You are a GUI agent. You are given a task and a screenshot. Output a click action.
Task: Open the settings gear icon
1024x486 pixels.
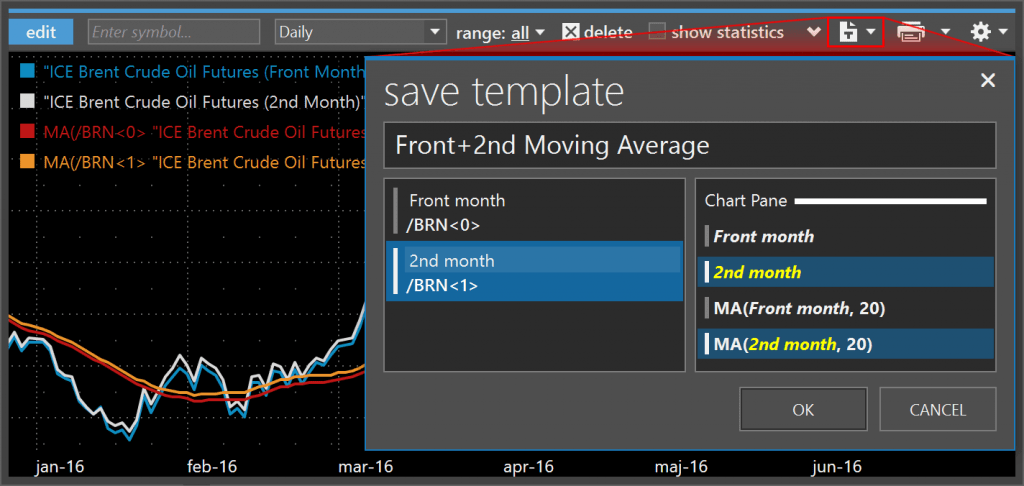(981, 32)
